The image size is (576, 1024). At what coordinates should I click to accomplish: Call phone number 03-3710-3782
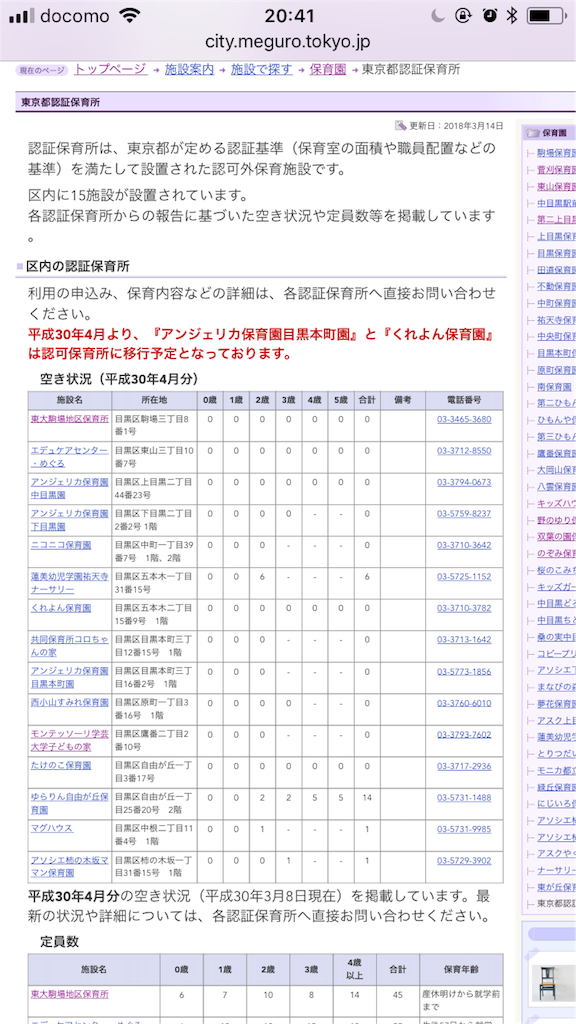click(x=464, y=607)
